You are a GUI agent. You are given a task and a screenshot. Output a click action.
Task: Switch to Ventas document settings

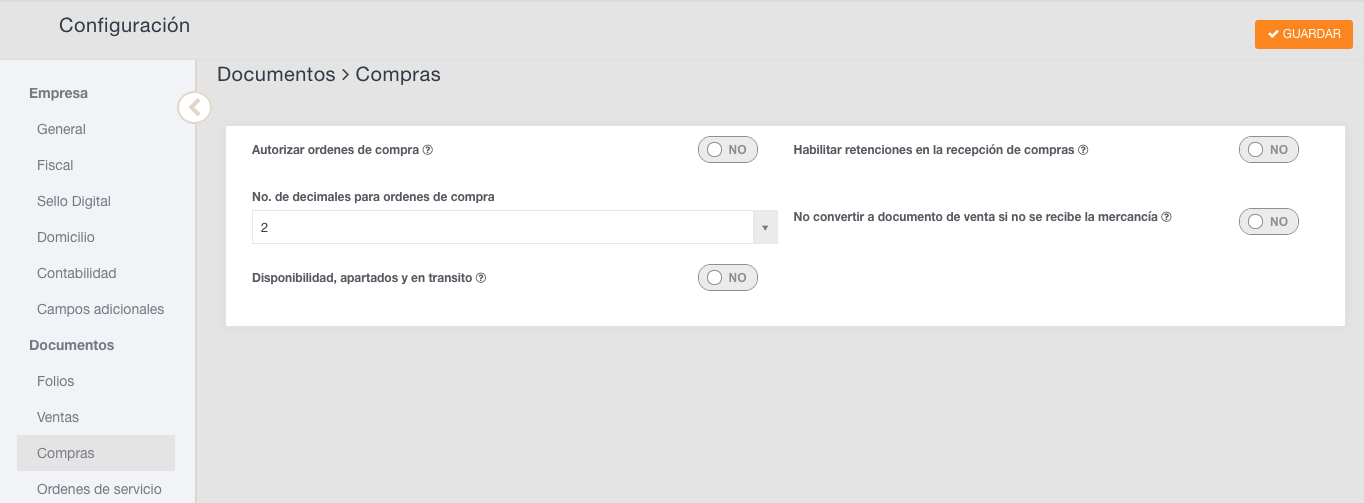[x=58, y=417]
